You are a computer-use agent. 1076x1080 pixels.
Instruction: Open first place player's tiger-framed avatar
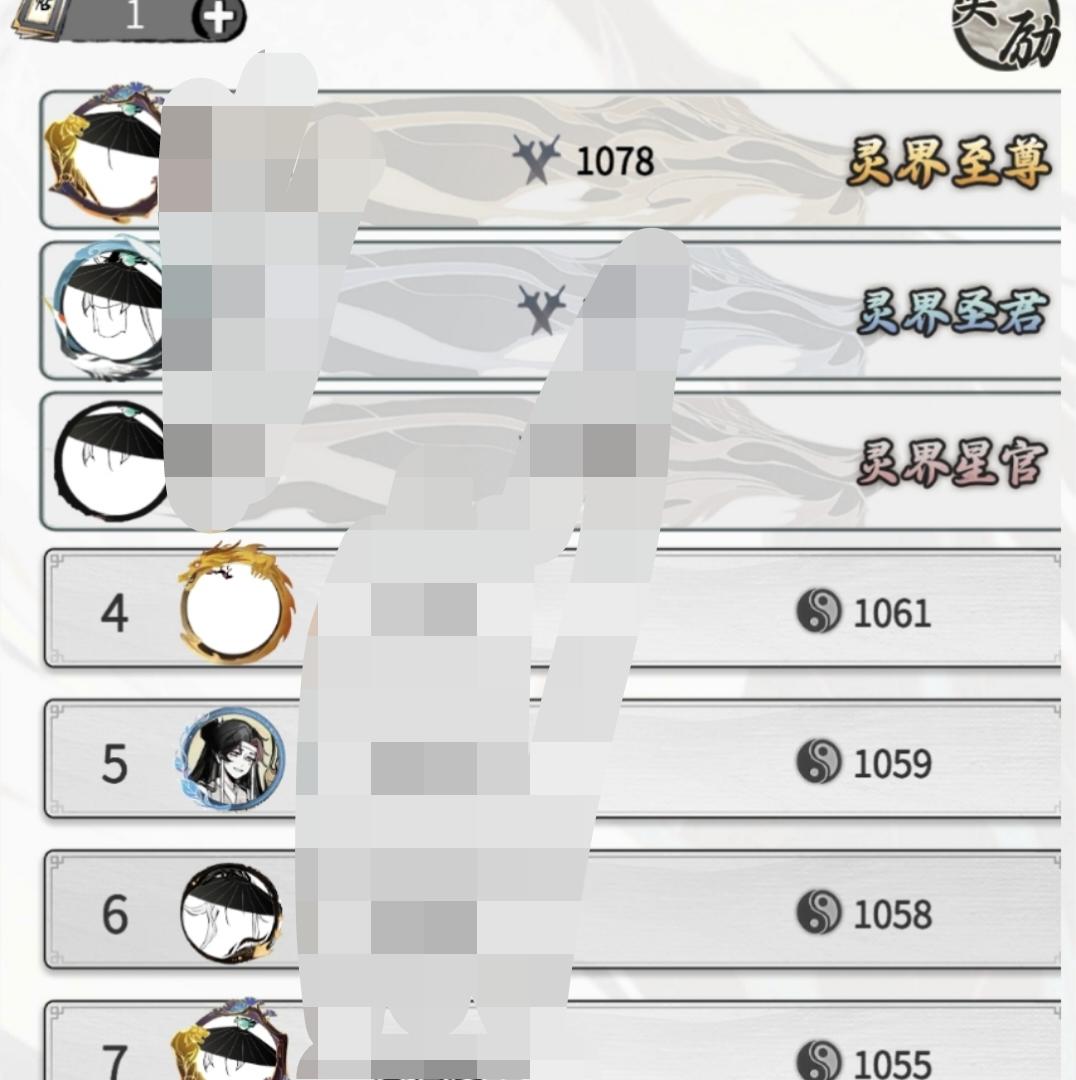(x=105, y=153)
